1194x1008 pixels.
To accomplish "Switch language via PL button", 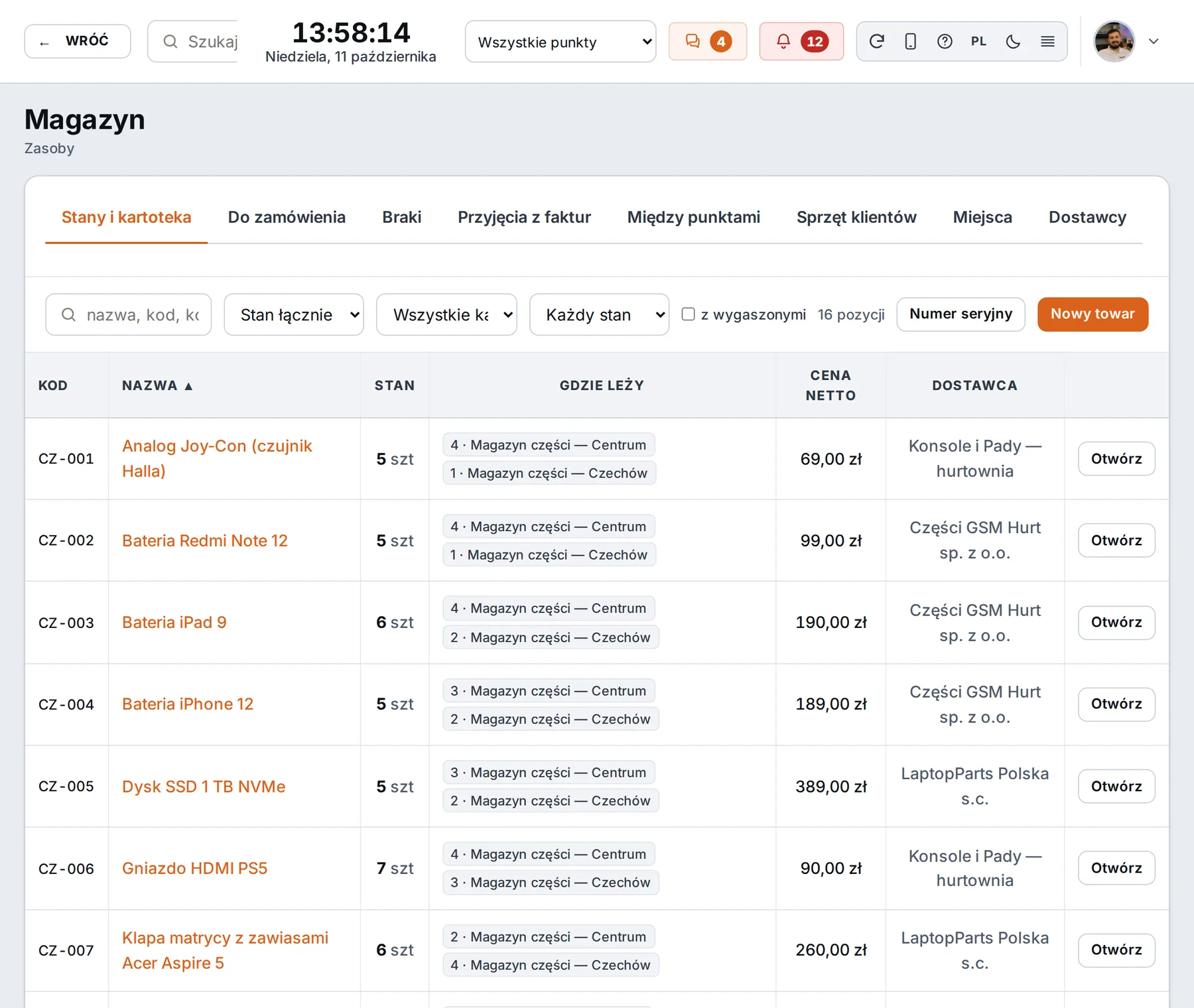I will [x=978, y=41].
